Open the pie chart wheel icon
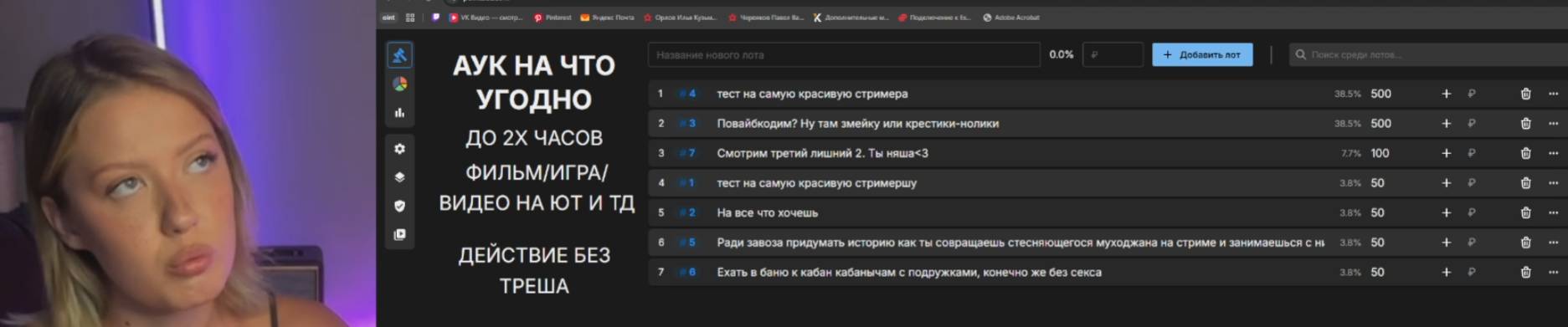Image resolution: width=1568 pixels, height=327 pixels. click(400, 84)
